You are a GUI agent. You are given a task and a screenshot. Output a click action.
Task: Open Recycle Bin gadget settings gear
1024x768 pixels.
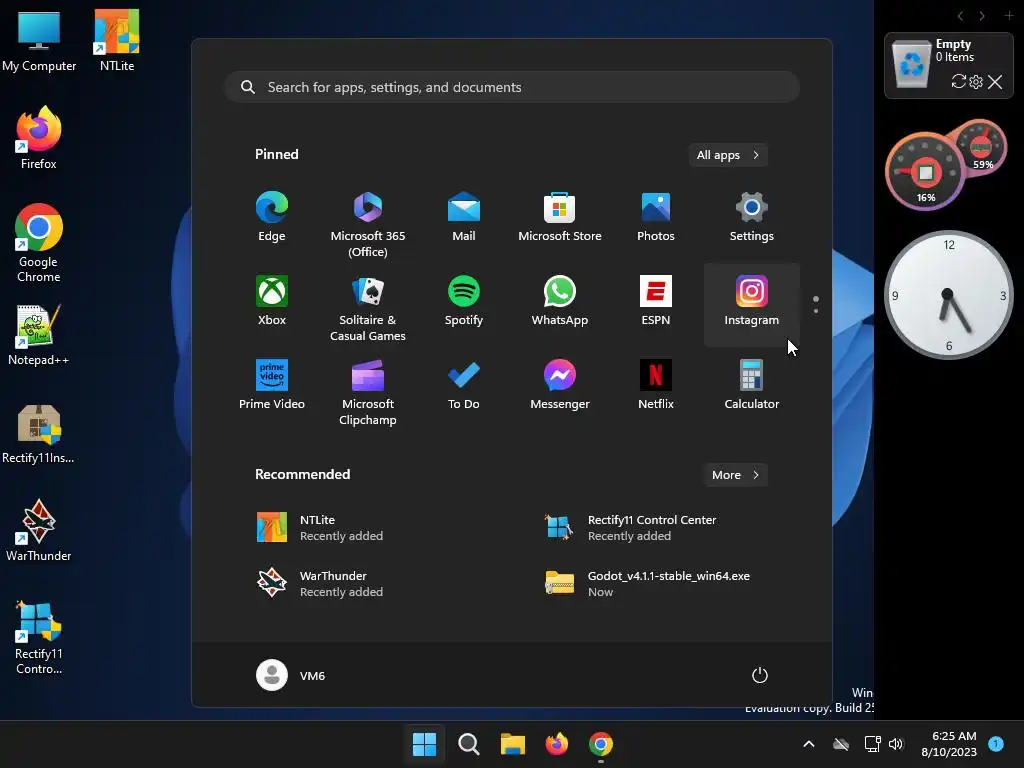pyautogui.click(x=976, y=82)
